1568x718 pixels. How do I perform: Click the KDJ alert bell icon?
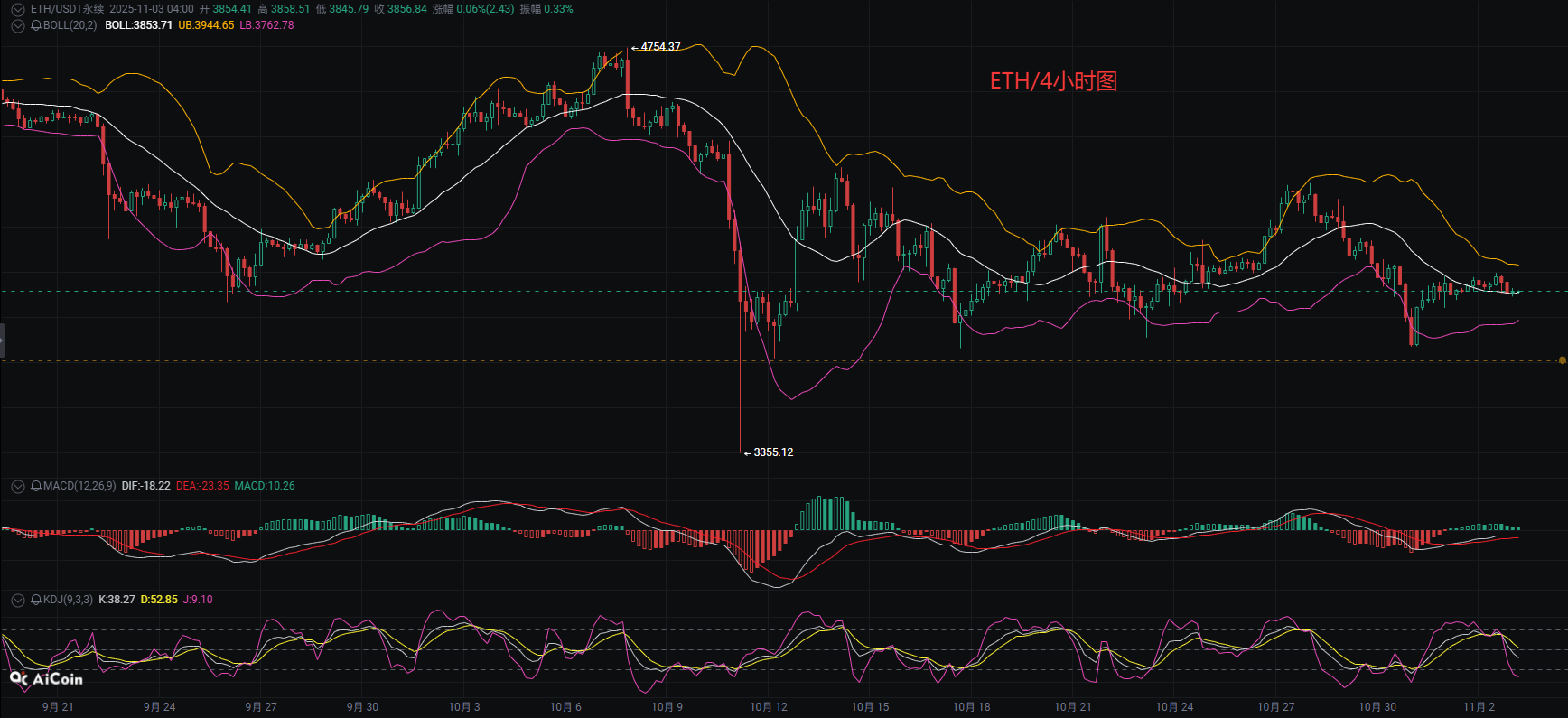tap(36, 600)
